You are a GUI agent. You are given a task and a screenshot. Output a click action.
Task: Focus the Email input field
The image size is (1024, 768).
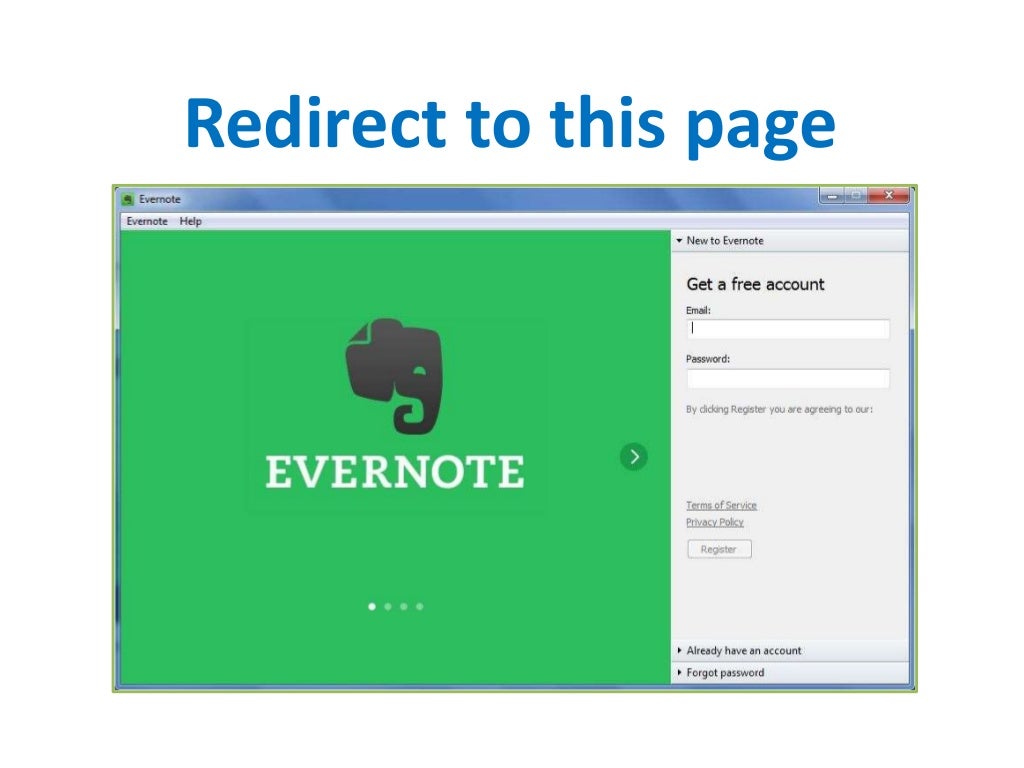tap(788, 329)
